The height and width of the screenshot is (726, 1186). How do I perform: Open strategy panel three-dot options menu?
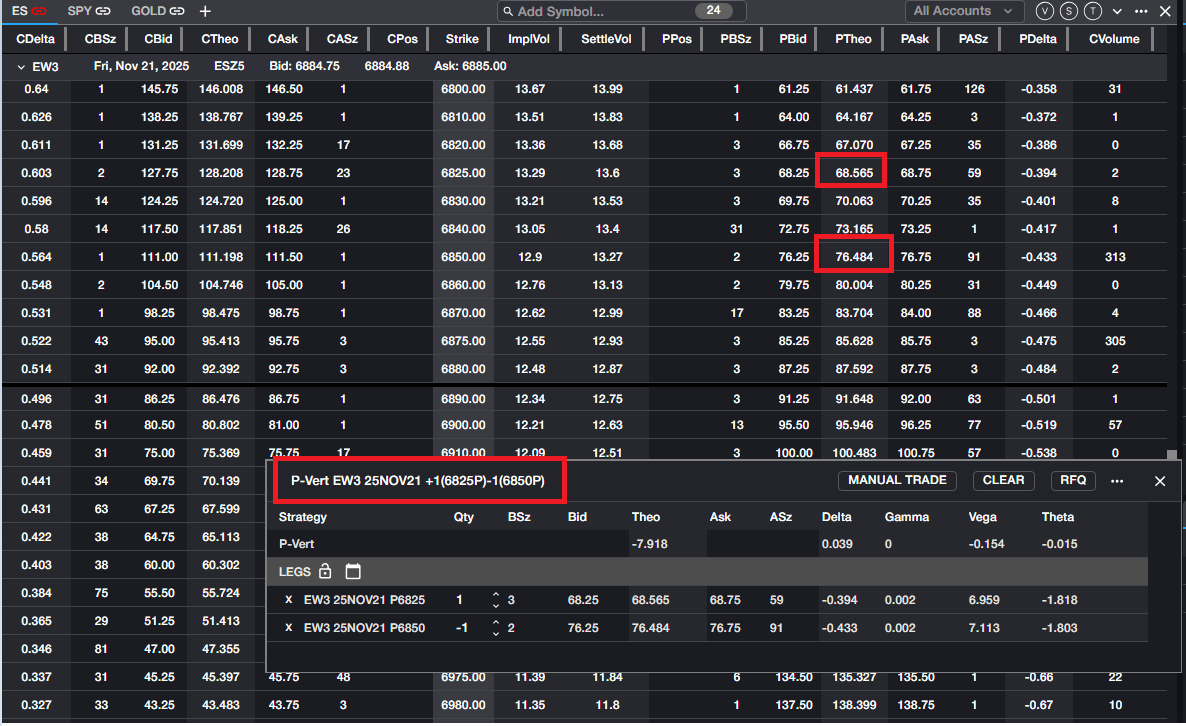click(x=1117, y=480)
